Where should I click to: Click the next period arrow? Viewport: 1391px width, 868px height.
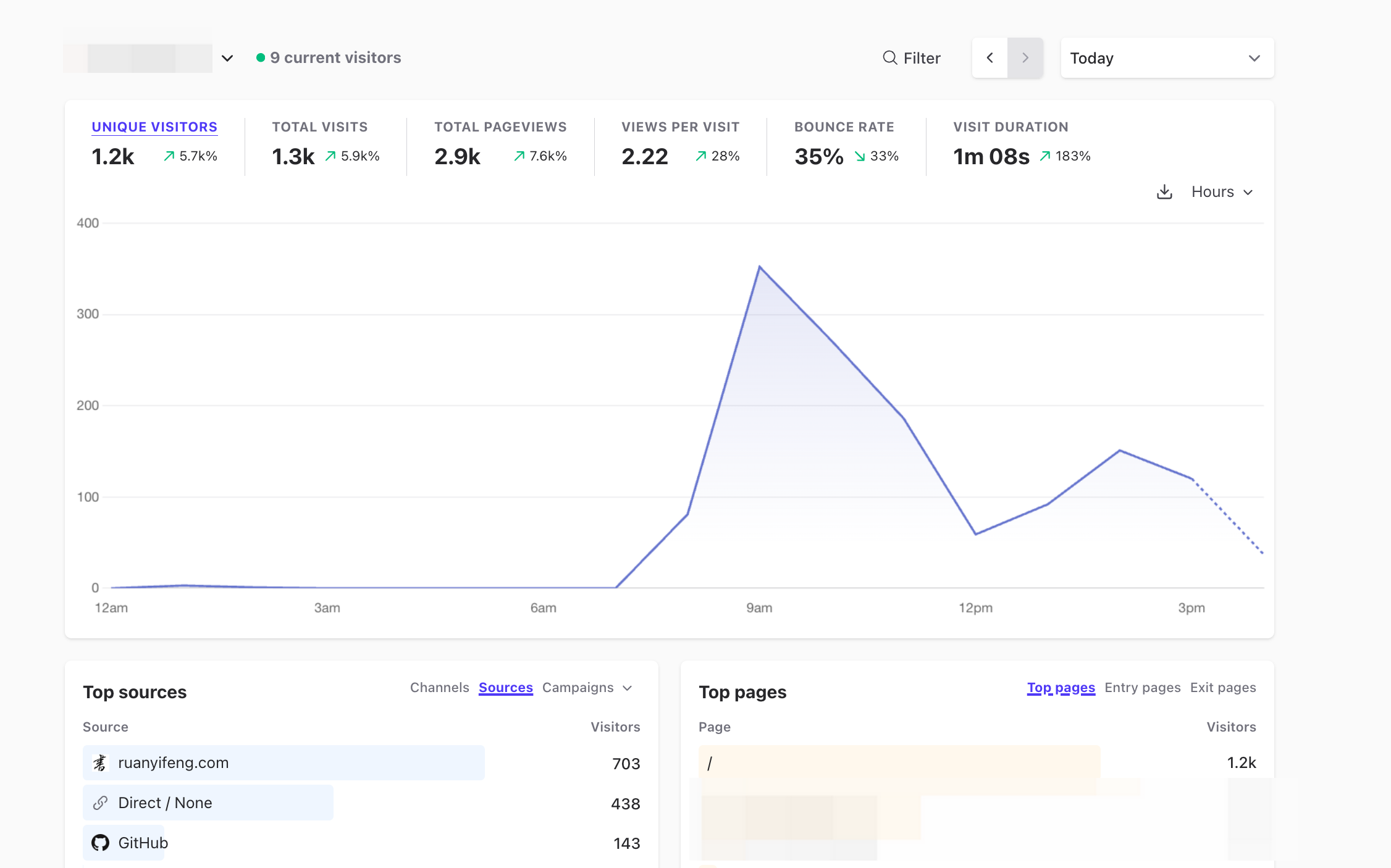pyautogui.click(x=1025, y=58)
